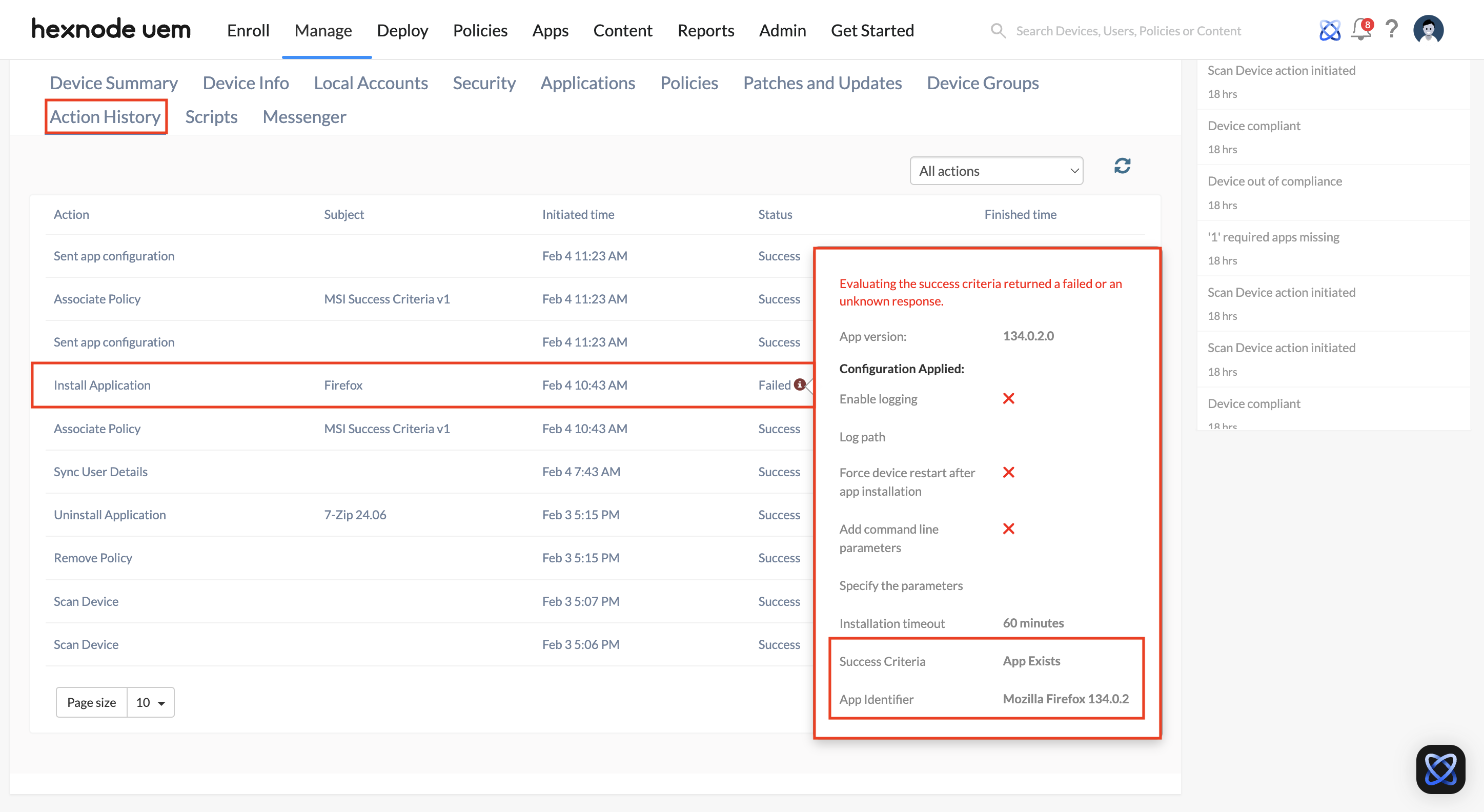The height and width of the screenshot is (812, 1484).
Task: Switch to the Messenger tab
Action: click(304, 117)
